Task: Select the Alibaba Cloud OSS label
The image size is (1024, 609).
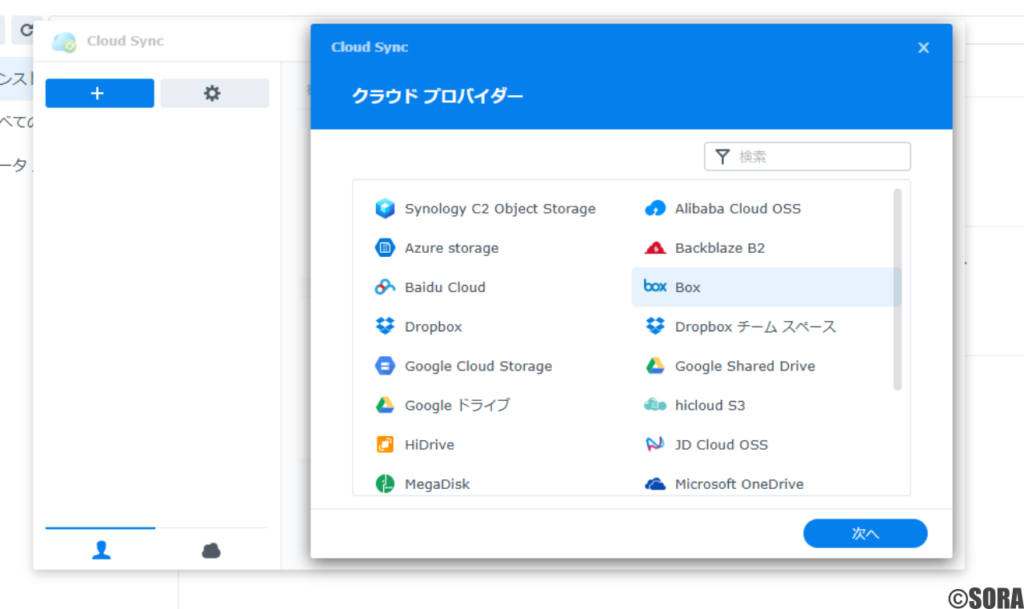Action: click(x=738, y=209)
